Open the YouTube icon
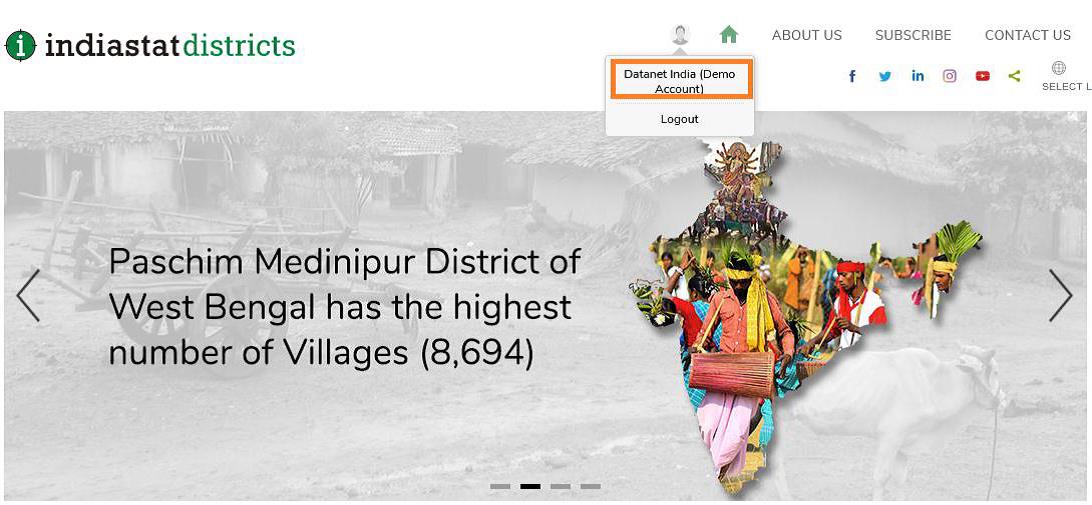This screenshot has height=505, width=1092. (x=983, y=76)
